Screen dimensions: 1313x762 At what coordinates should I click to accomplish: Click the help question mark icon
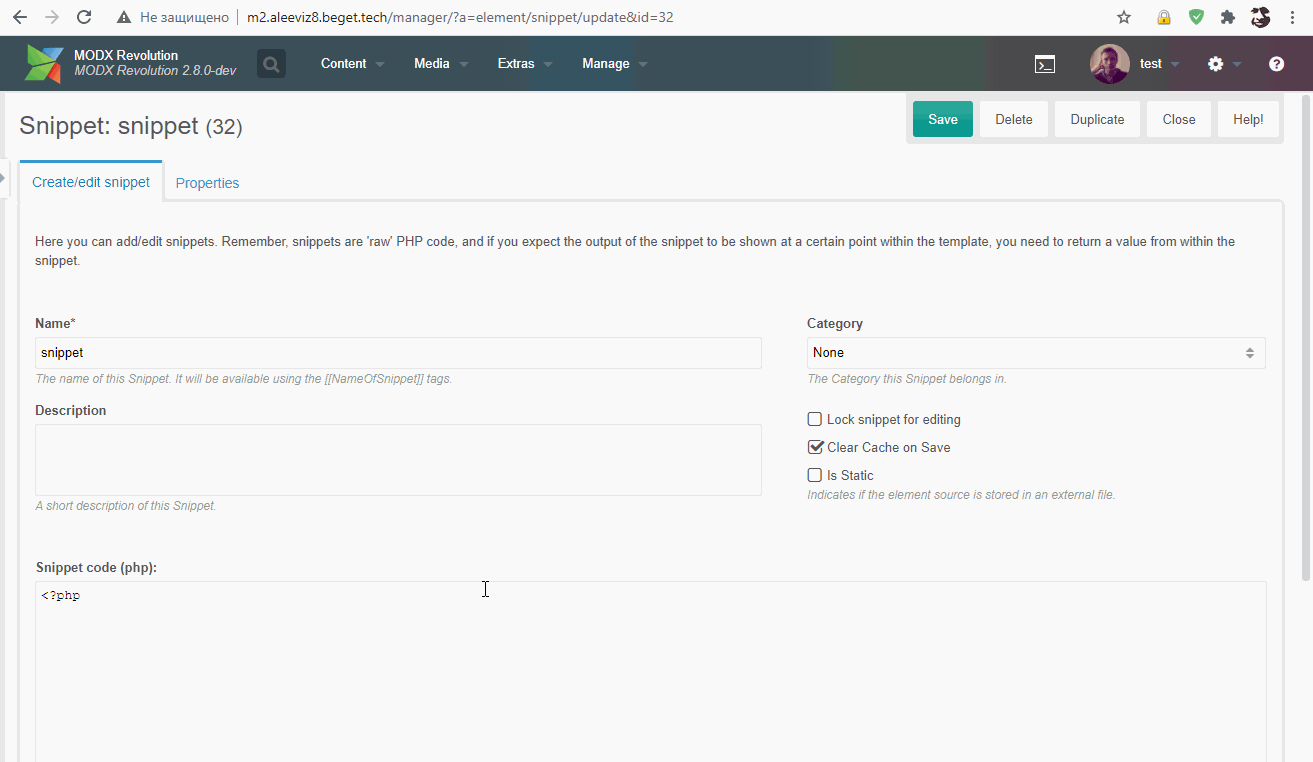[x=1276, y=64]
